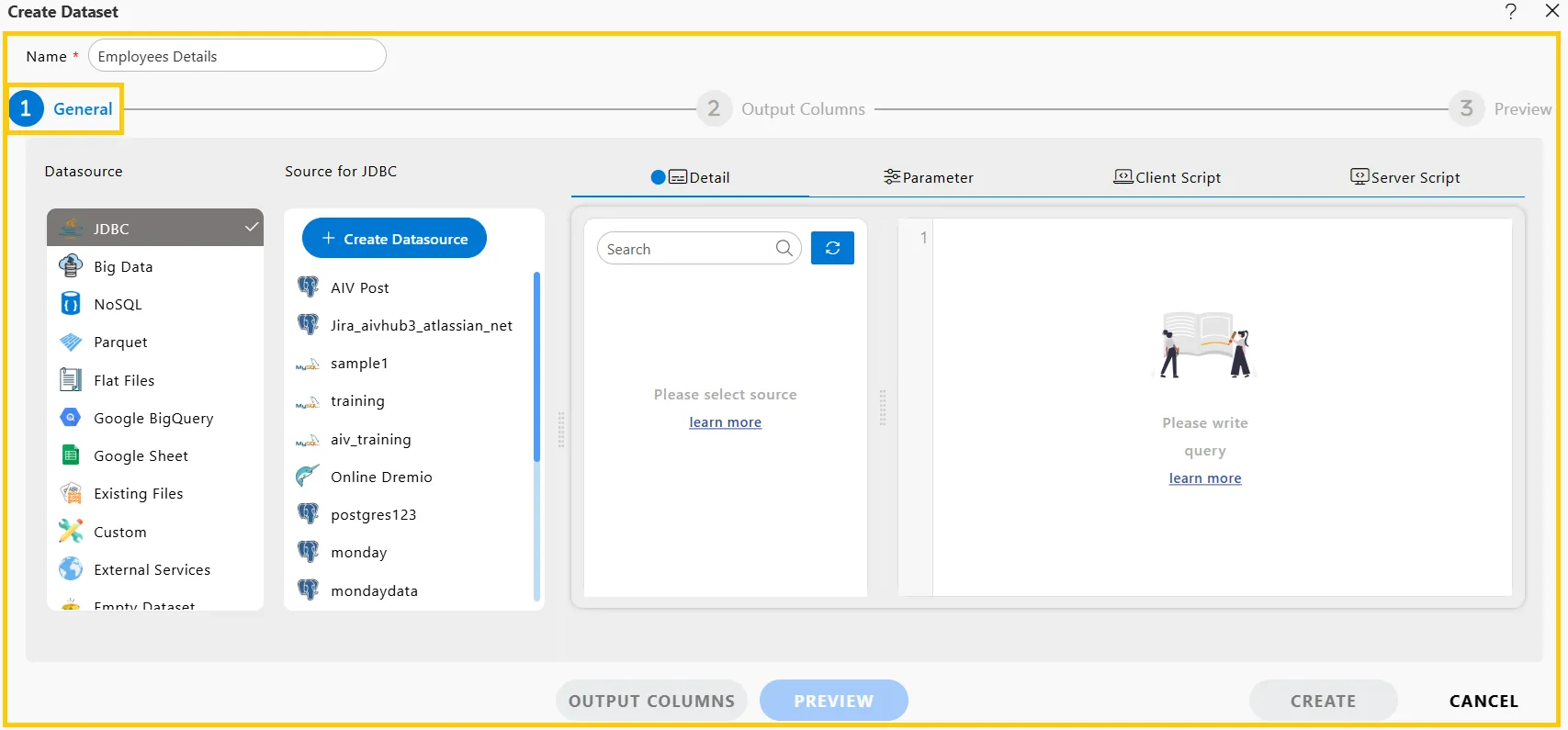
Task: Select the postgres123 source label
Action: pos(374,514)
